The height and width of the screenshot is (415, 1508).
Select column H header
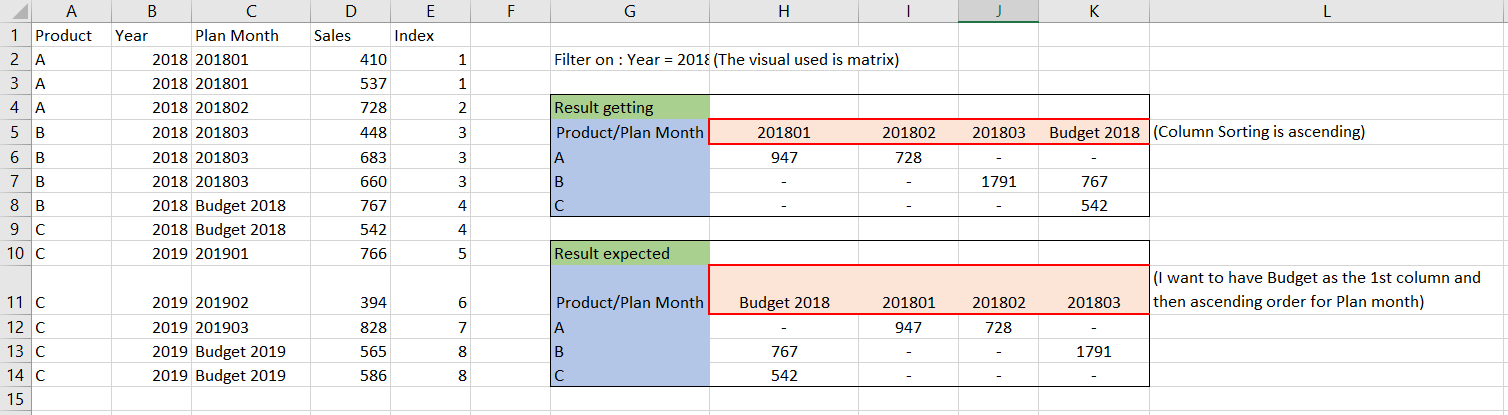pos(784,11)
